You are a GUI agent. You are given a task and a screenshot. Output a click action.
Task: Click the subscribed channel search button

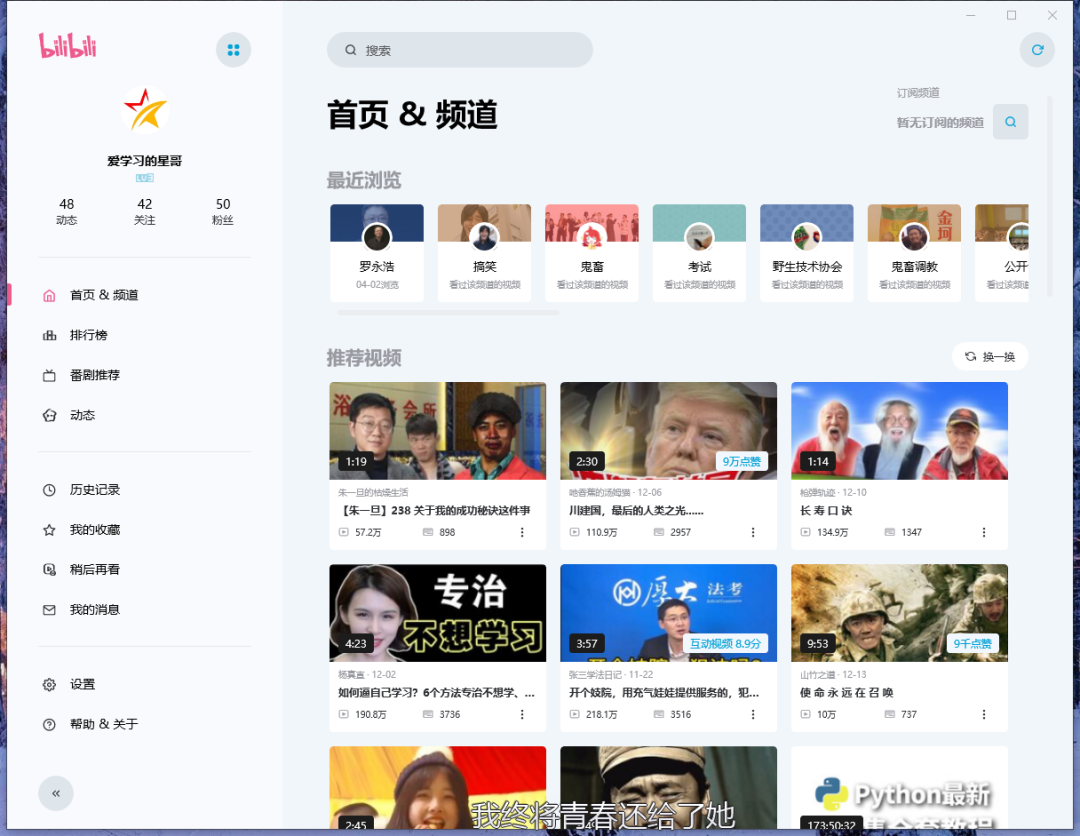pyautogui.click(x=1010, y=122)
